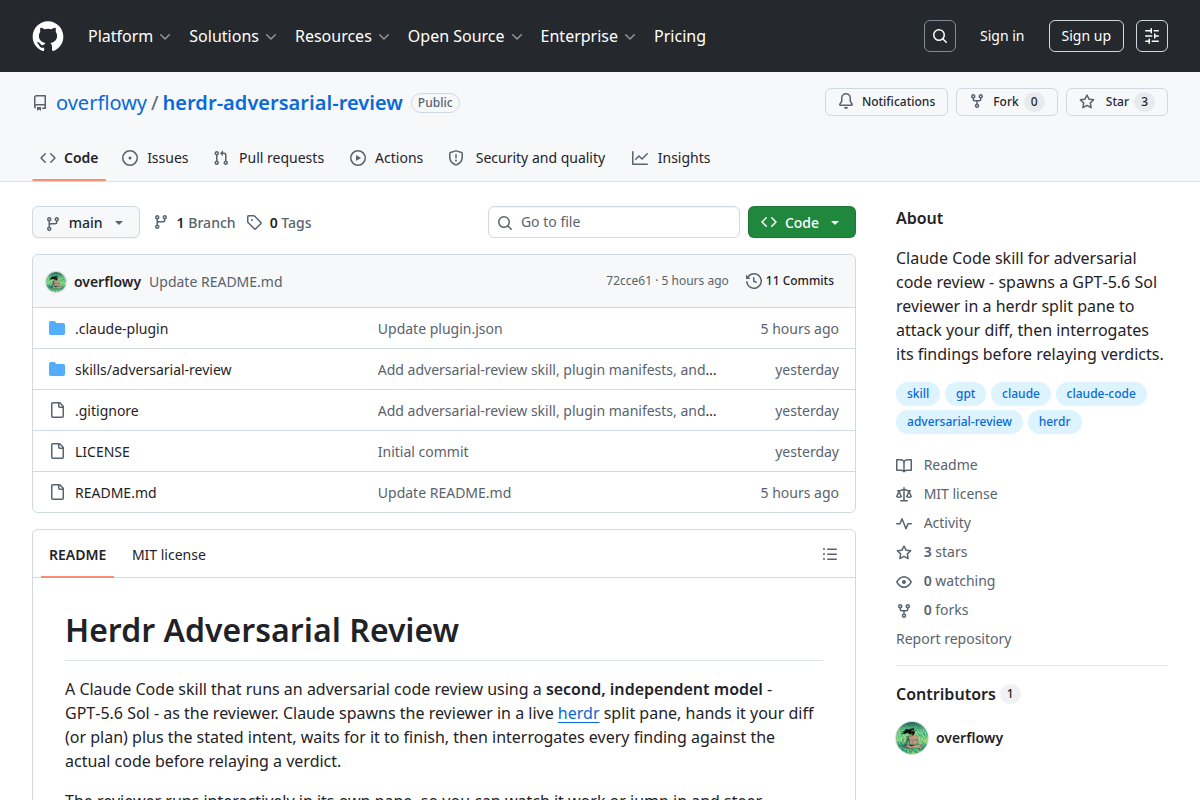Image resolution: width=1200 pixels, height=800 pixels.
Task: Focus the Go to file field
Action: pyautogui.click(x=614, y=222)
